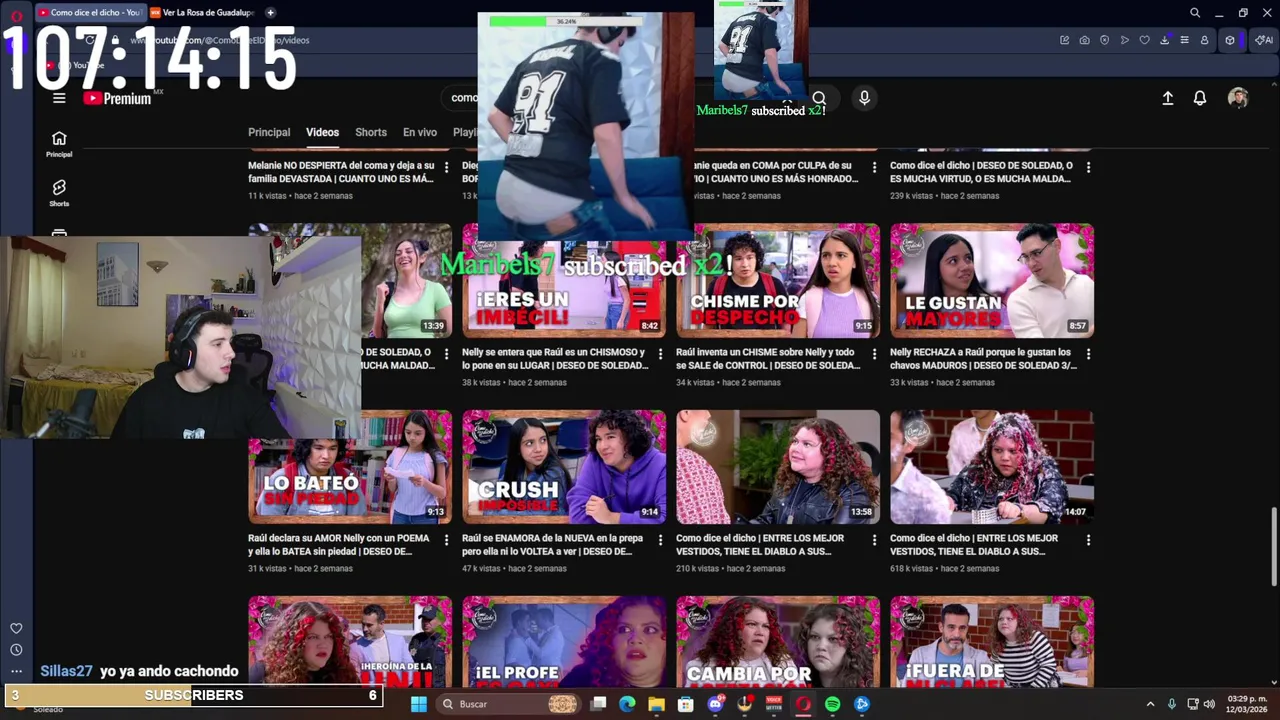Click the YouTube upload/create icon

click(x=1167, y=98)
